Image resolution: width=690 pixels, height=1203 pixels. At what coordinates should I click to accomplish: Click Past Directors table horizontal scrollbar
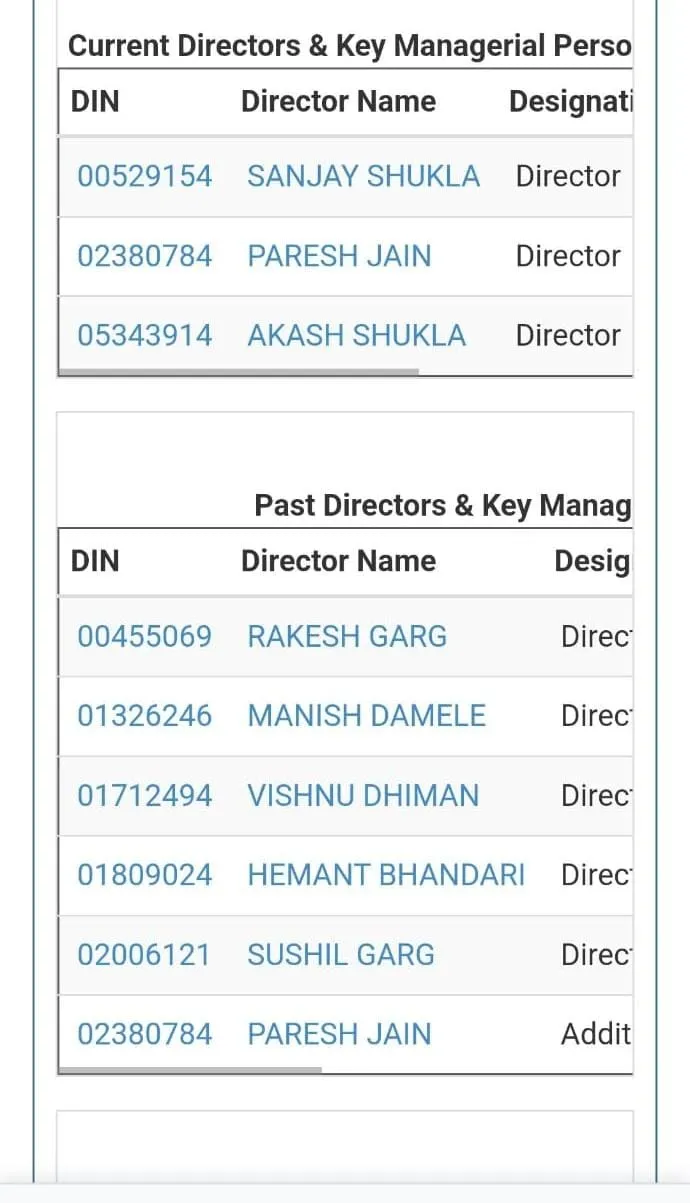[x=190, y=1070]
